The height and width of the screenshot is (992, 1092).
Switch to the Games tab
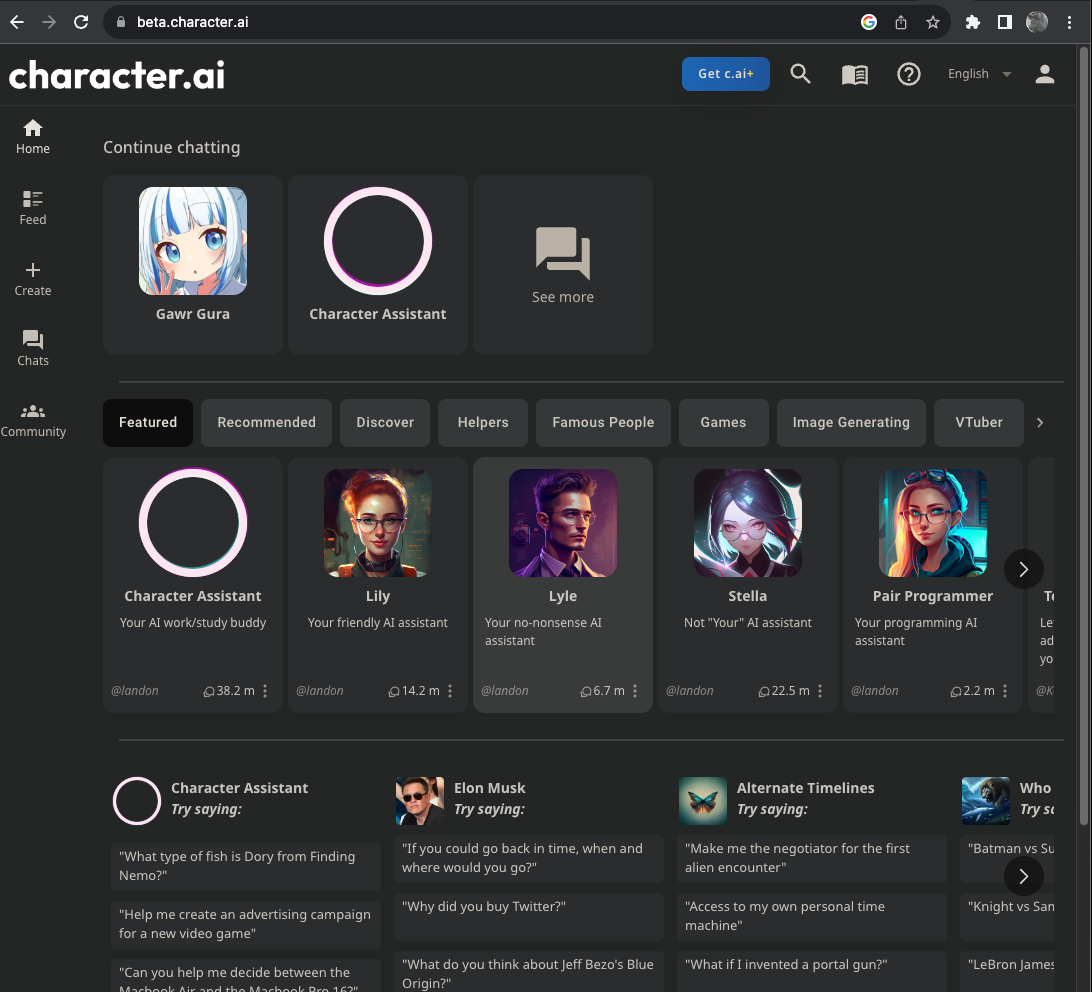click(723, 422)
